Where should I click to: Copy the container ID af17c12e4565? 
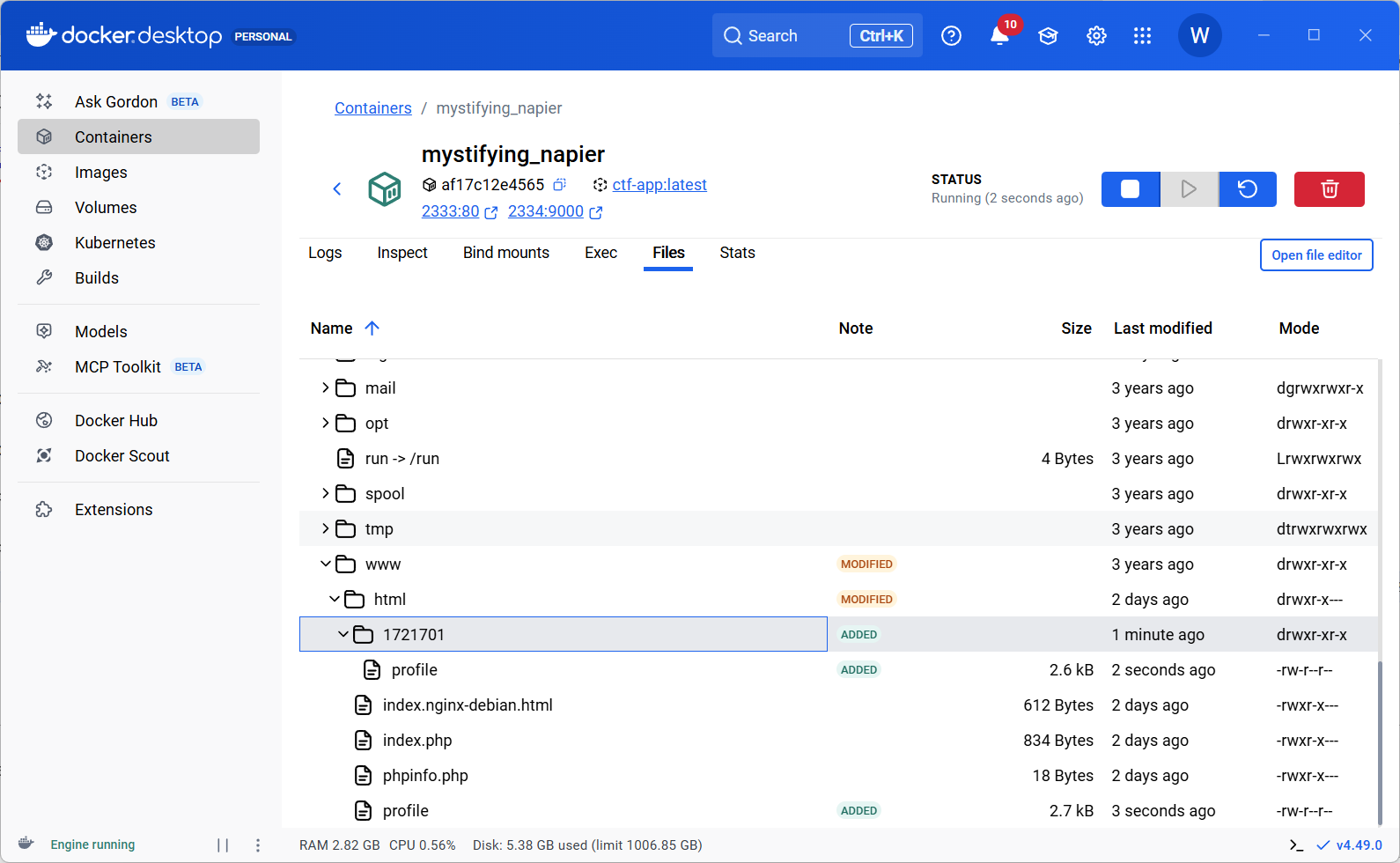point(559,185)
